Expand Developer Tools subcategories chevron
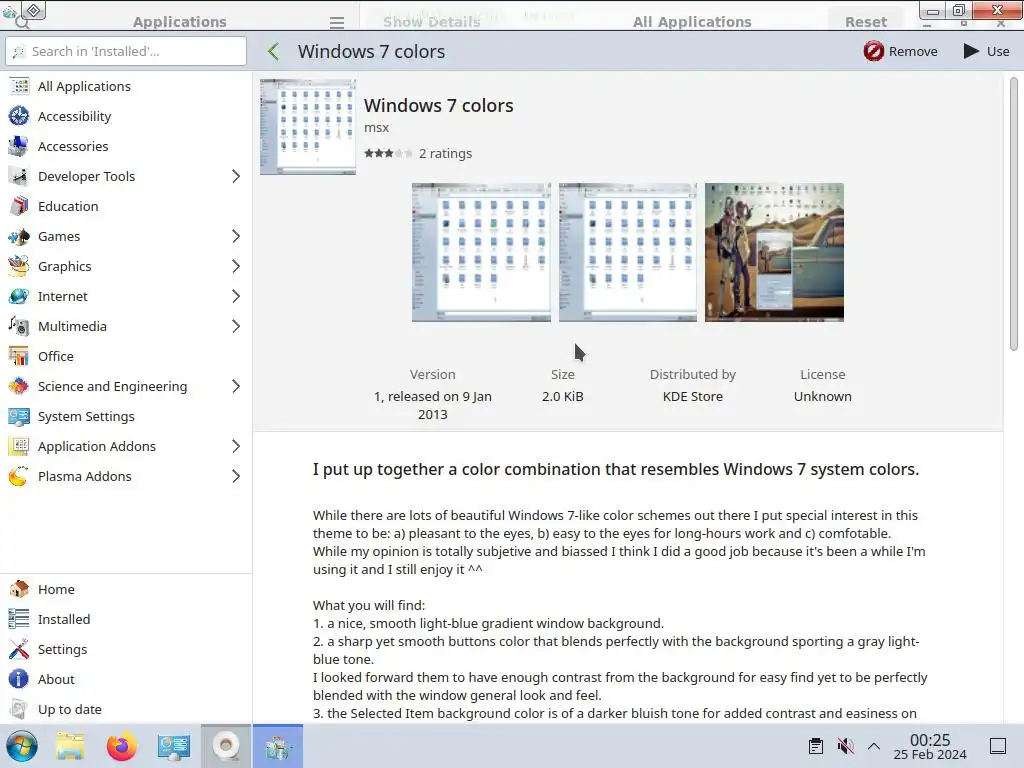This screenshot has height=768, width=1024. 236,176
